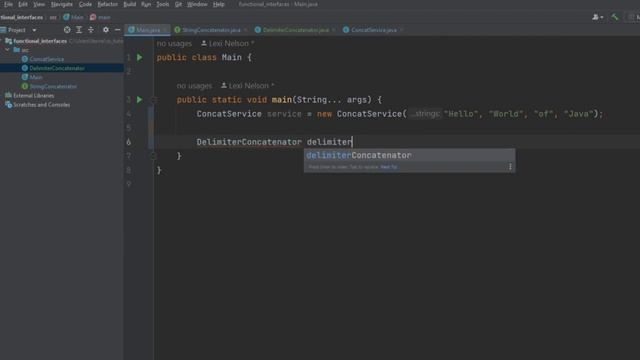Open completion popup more options icon

[x=510, y=167]
